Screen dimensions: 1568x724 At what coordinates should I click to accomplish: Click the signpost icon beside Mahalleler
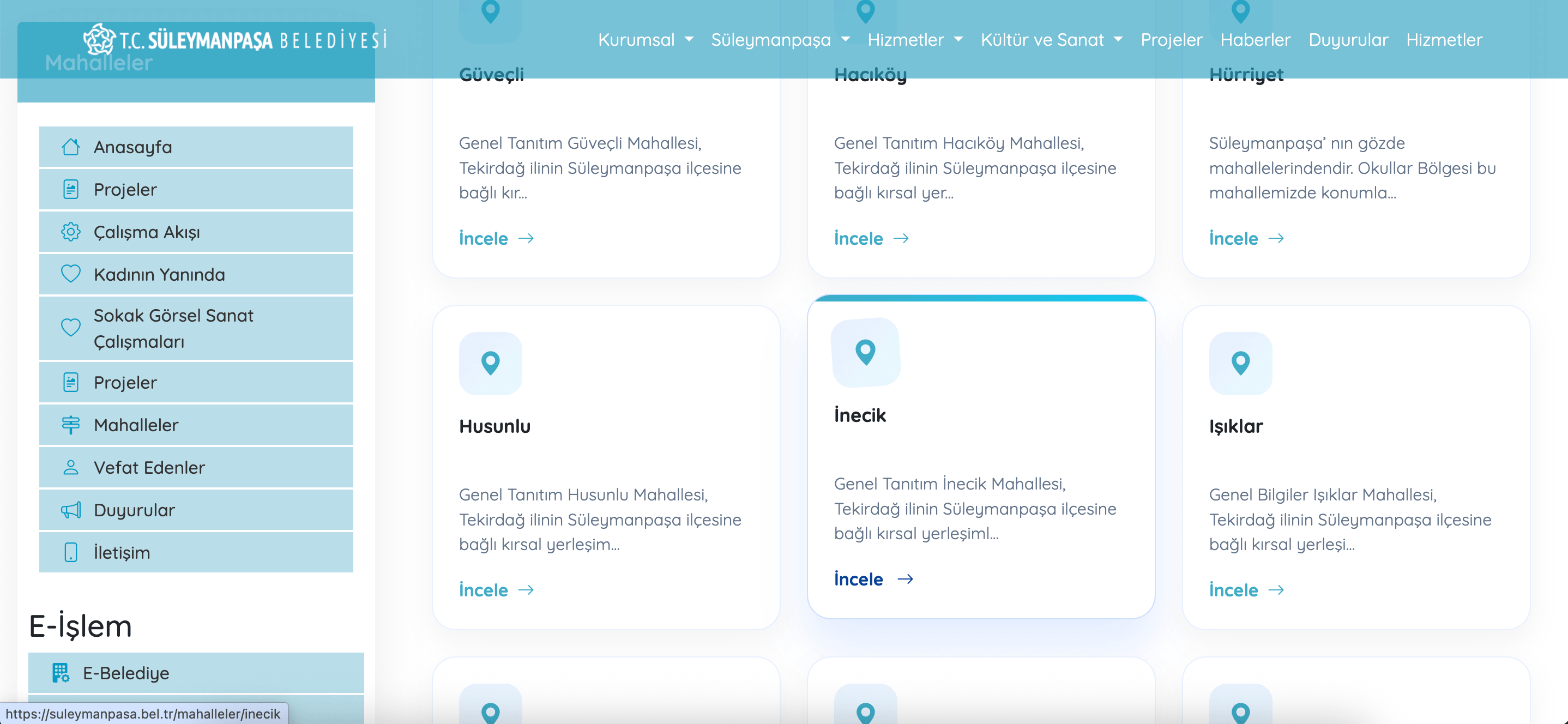[71, 425]
